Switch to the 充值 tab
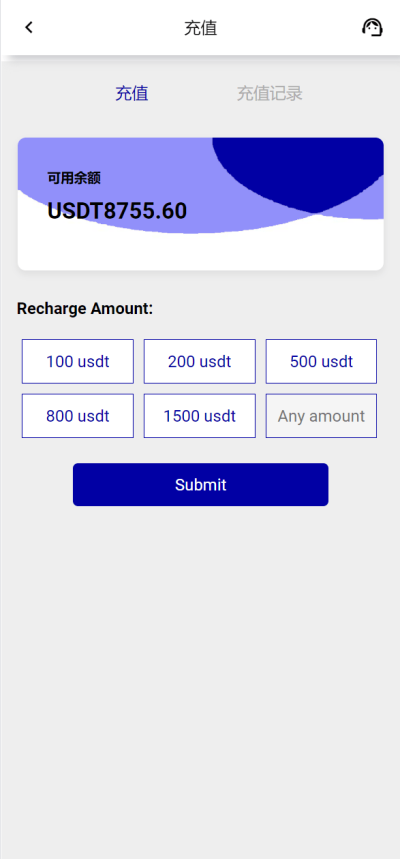 click(x=132, y=94)
